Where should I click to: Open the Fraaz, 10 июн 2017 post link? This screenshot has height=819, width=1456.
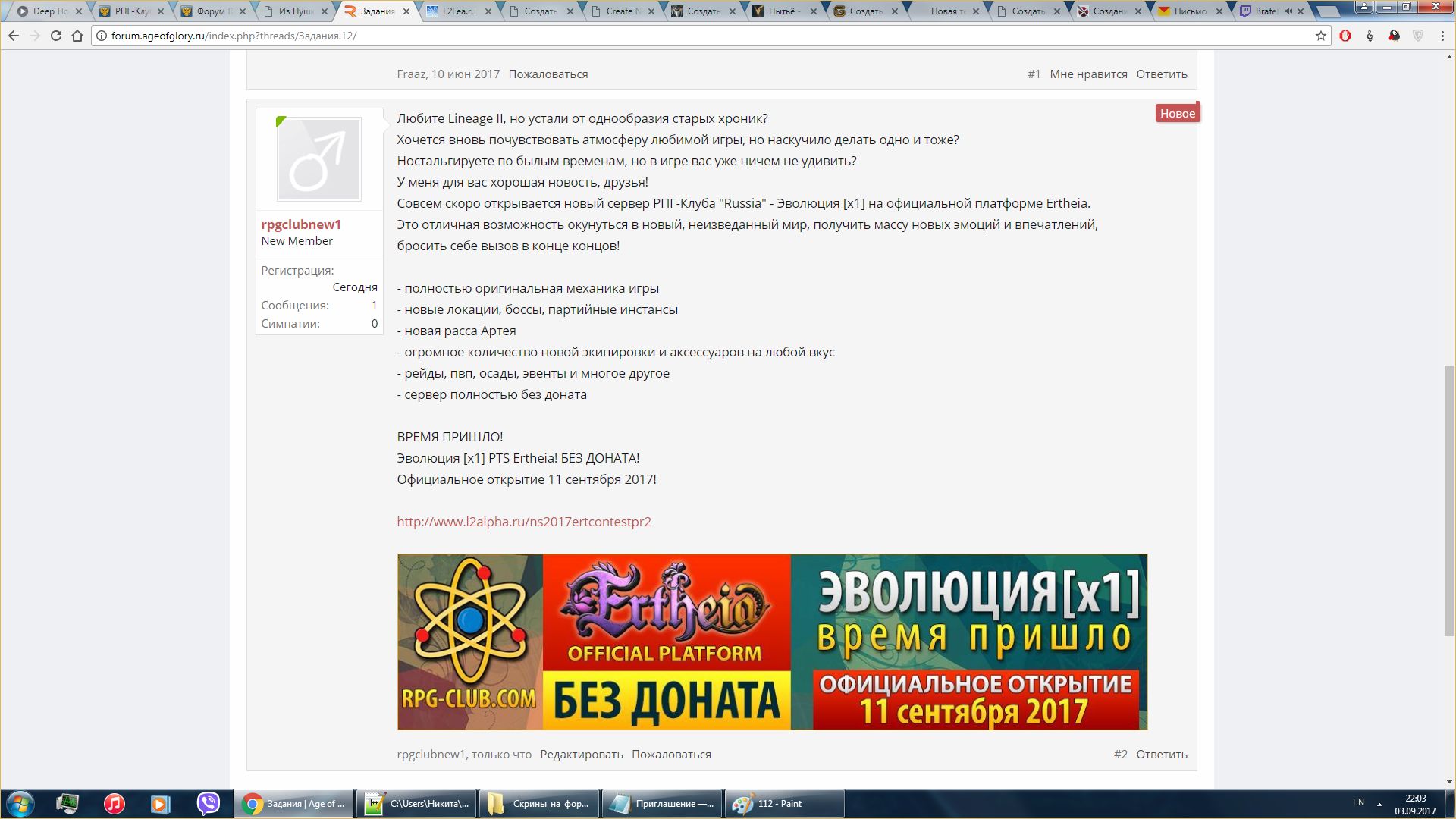pos(448,74)
